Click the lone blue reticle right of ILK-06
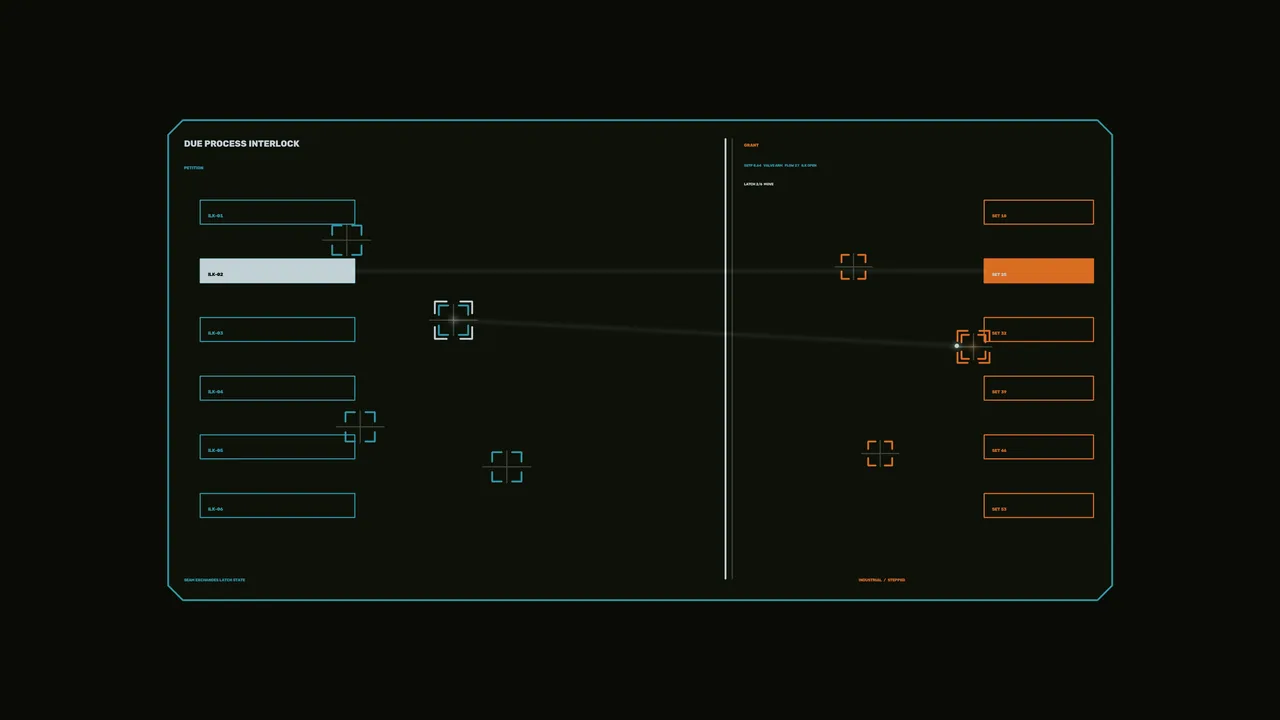 coord(507,467)
